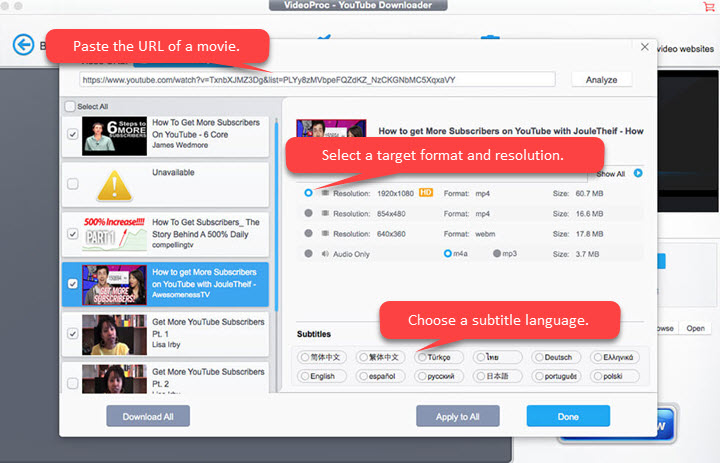Click the video icon in 854x480 row
This screenshot has height=463, width=720.
[325, 213]
